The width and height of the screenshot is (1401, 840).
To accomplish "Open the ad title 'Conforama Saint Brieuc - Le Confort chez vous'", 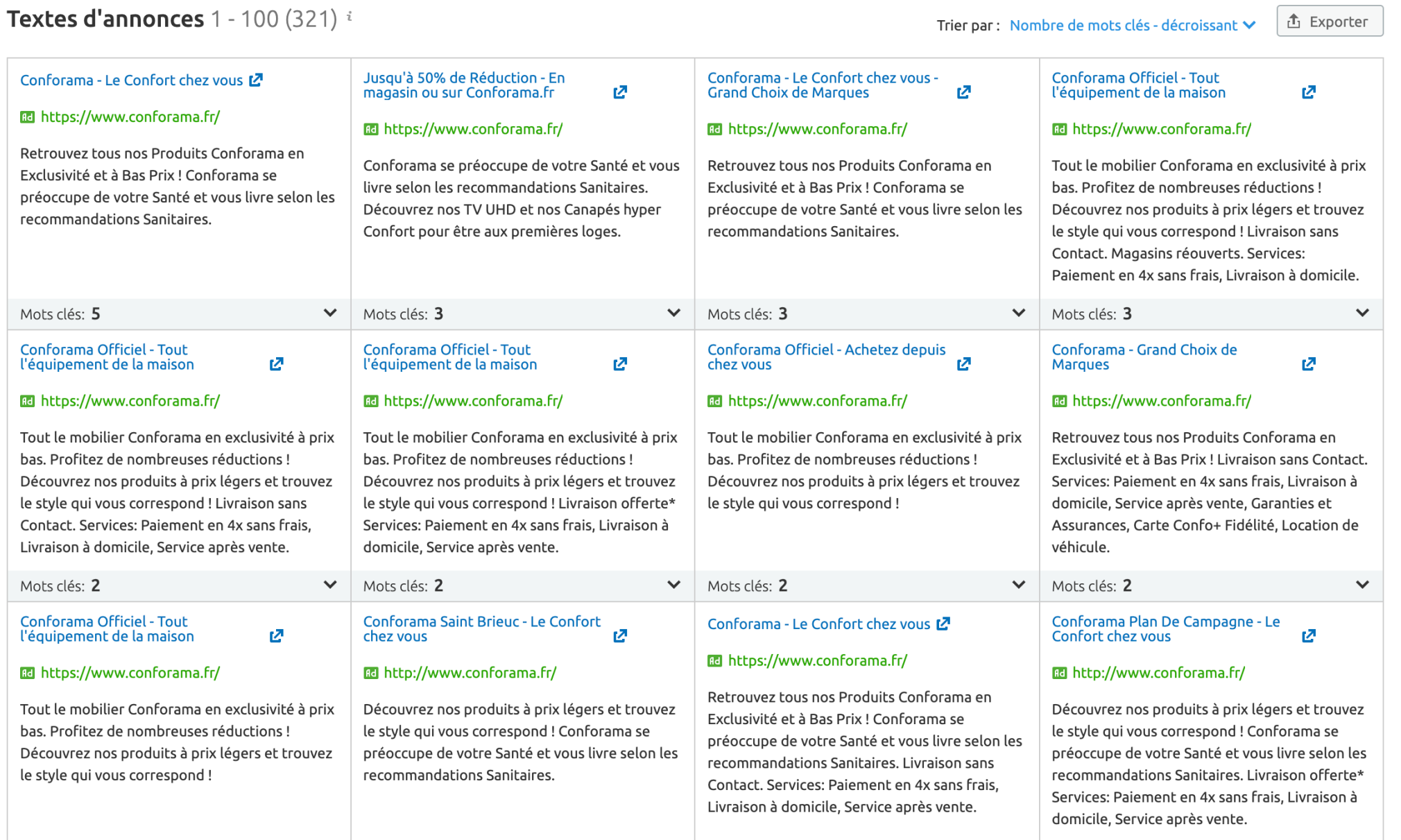I will pyautogui.click(x=482, y=629).
